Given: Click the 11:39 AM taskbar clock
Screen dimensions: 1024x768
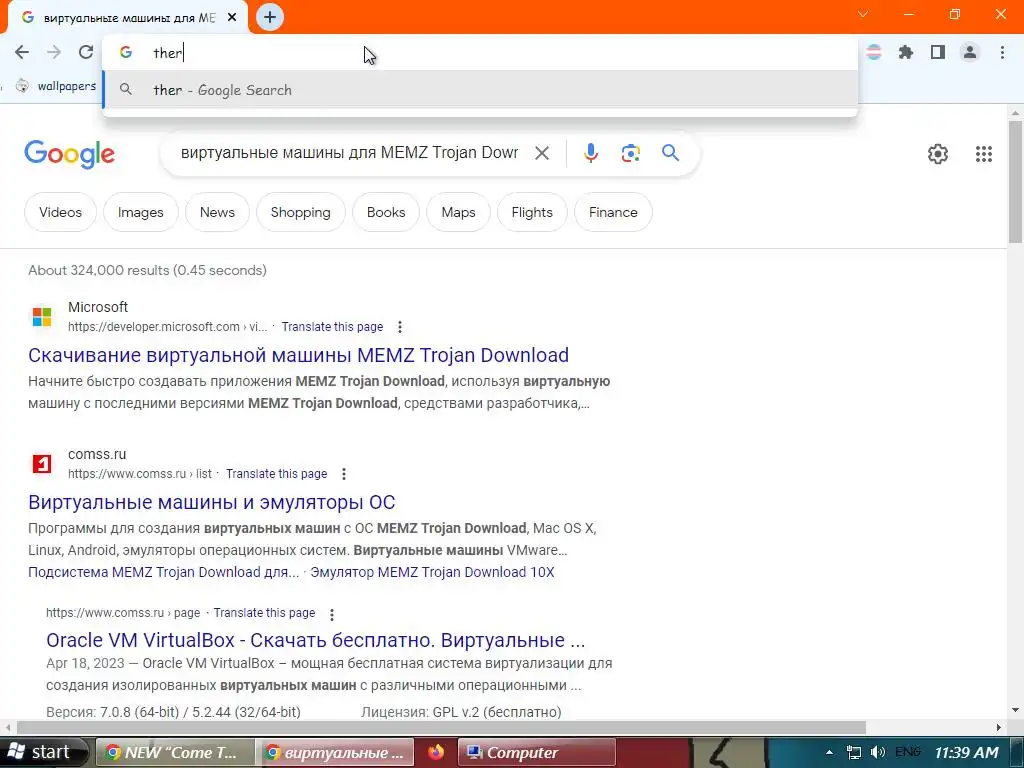Looking at the screenshot, I should coord(967,752).
